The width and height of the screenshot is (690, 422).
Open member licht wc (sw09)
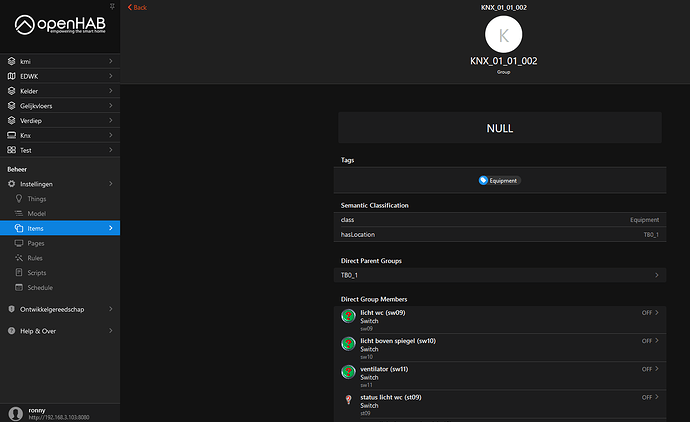500,319
